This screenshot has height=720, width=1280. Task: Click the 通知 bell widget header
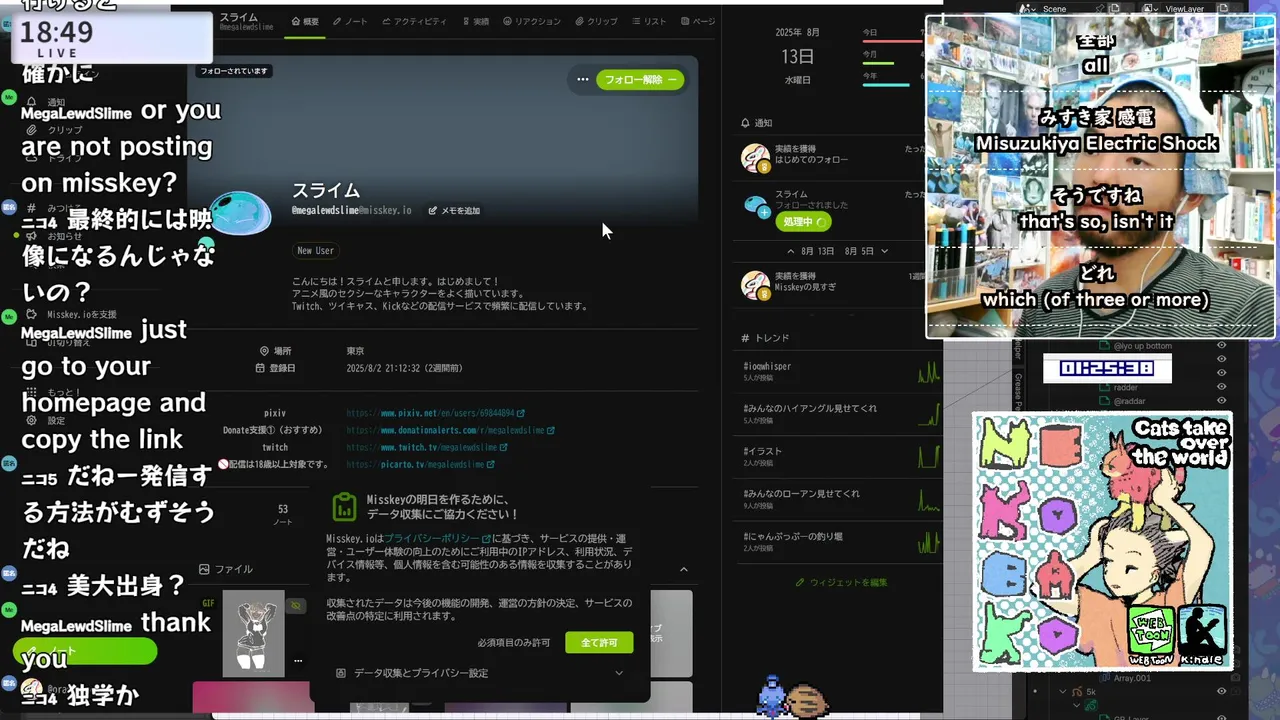(757, 123)
